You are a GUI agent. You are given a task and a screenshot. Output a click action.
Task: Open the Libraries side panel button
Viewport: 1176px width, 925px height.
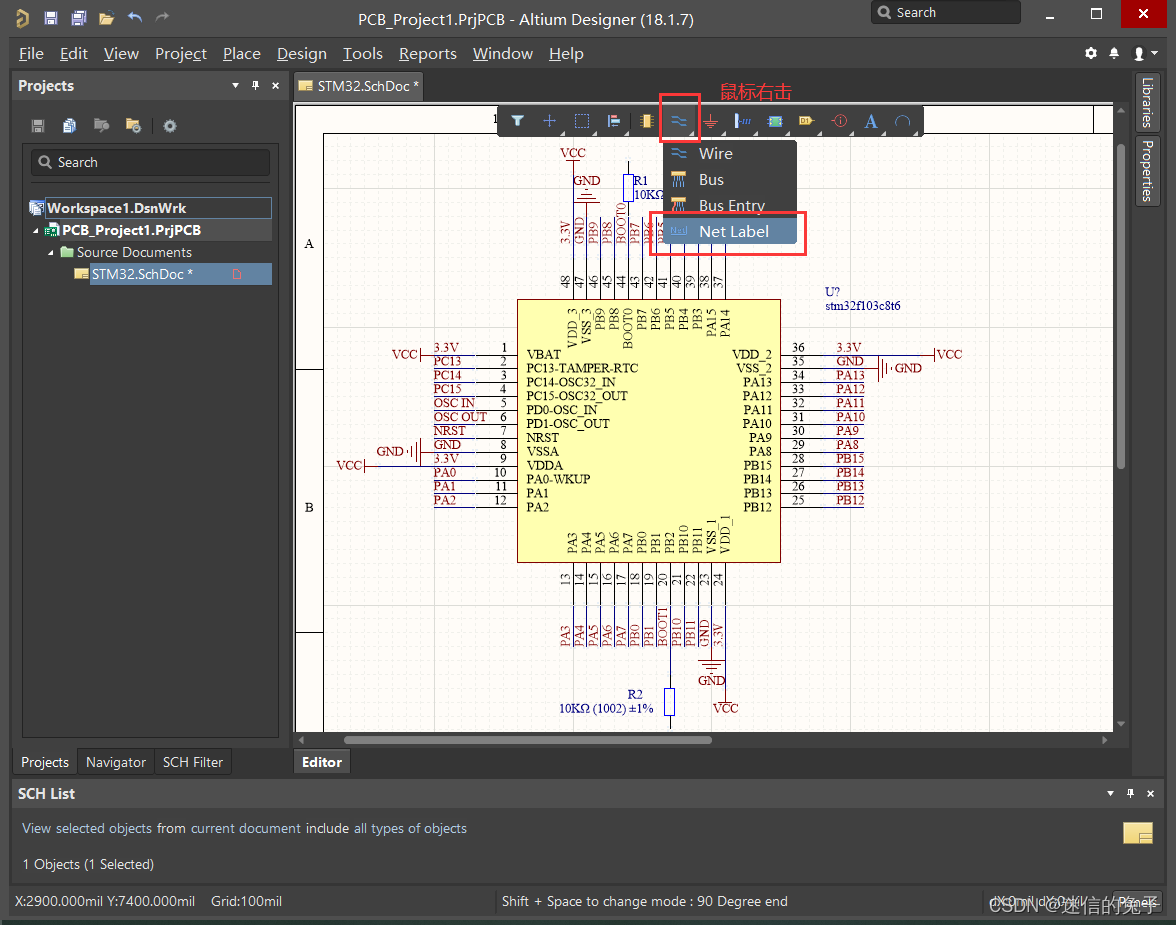[x=1147, y=102]
